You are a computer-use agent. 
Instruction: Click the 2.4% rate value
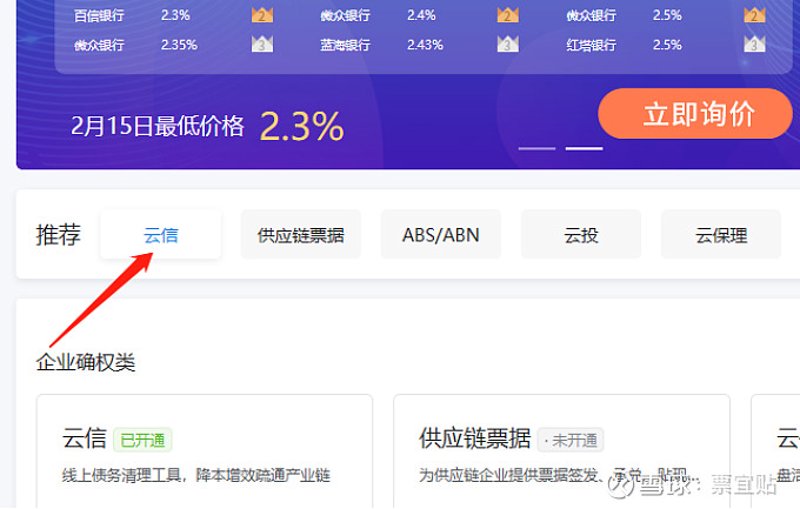(x=421, y=15)
